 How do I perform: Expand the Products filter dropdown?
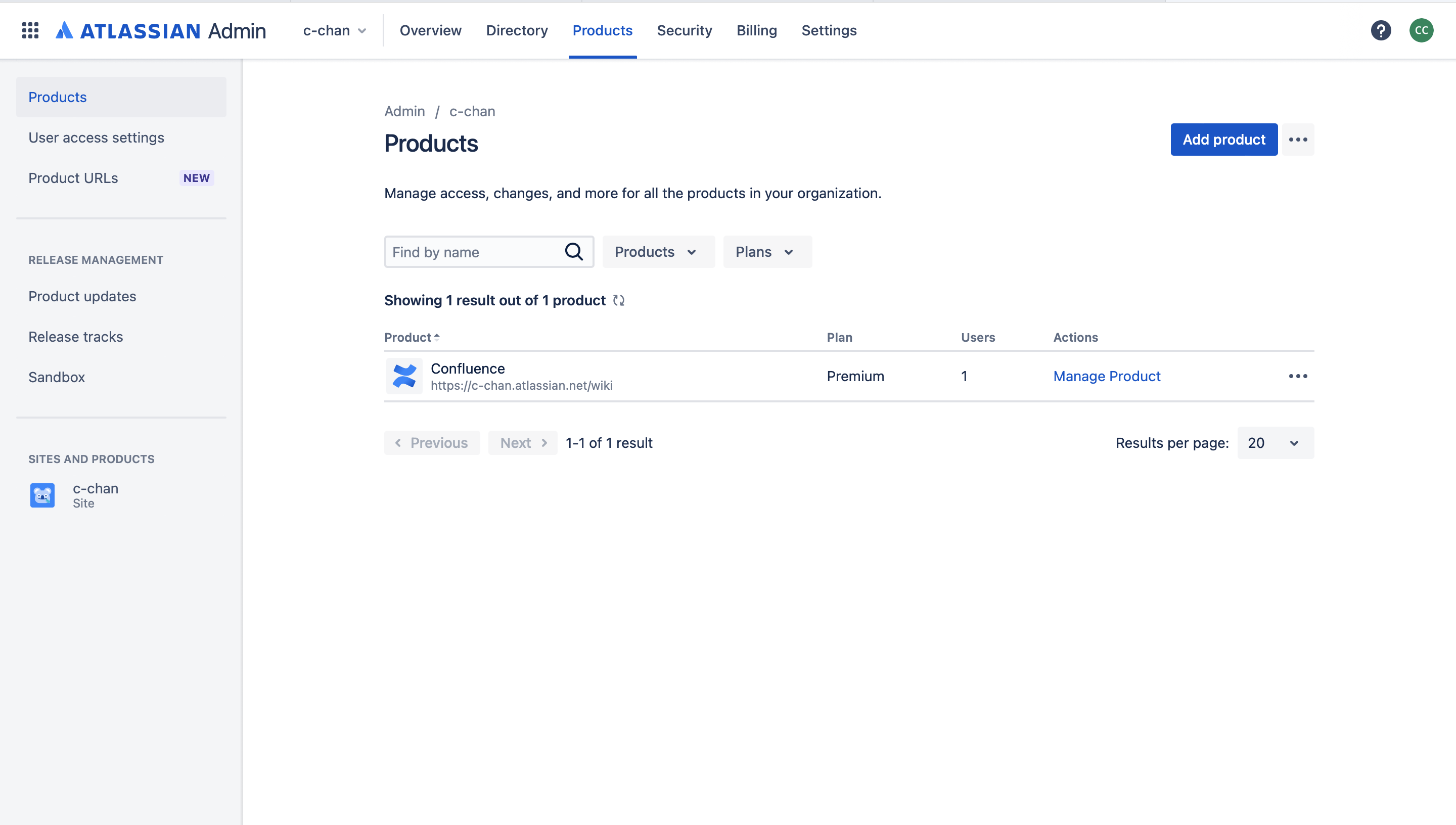(655, 251)
